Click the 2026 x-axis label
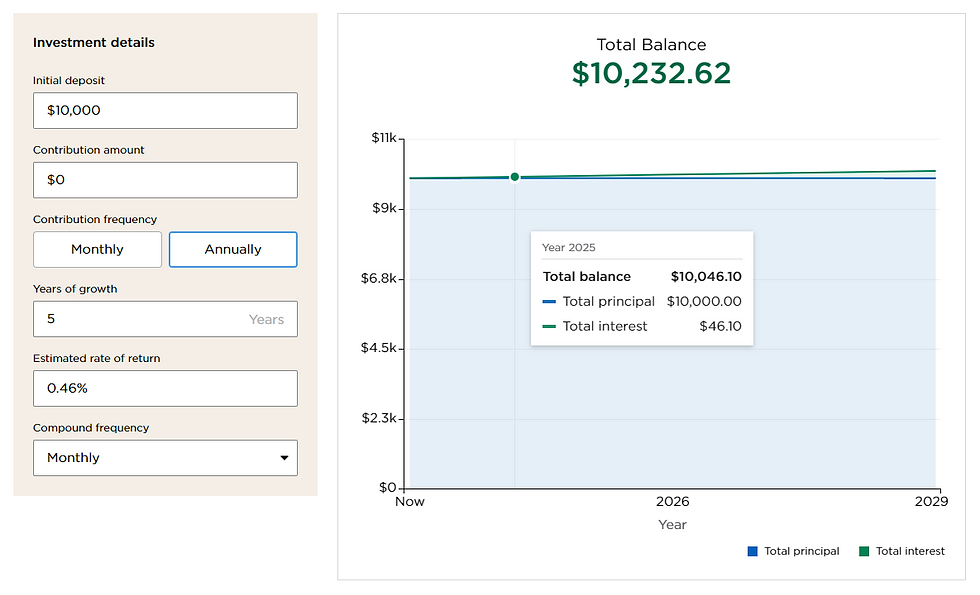The height and width of the screenshot is (595, 980). pos(672,502)
